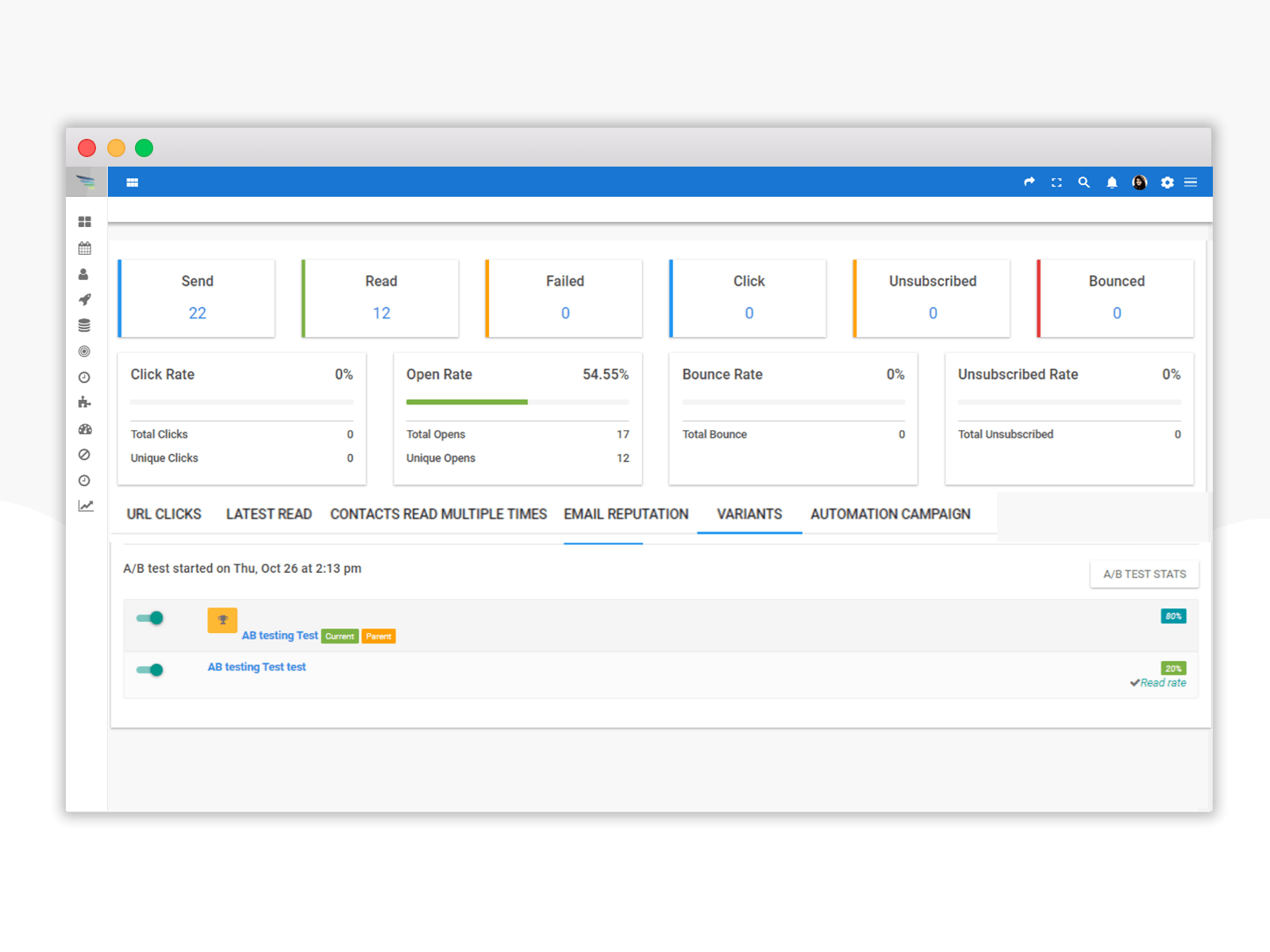Switch to the LATEST READ tab
This screenshot has height=952, width=1270.
point(269,514)
